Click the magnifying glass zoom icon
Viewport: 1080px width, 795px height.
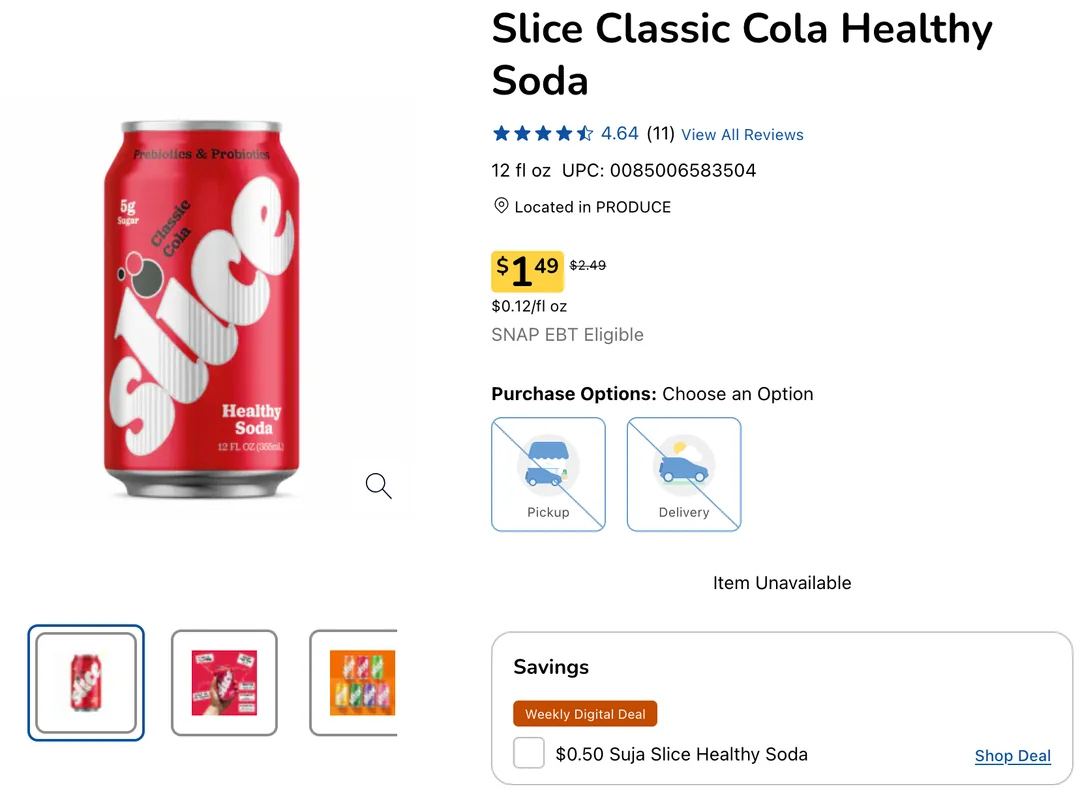[x=378, y=486]
